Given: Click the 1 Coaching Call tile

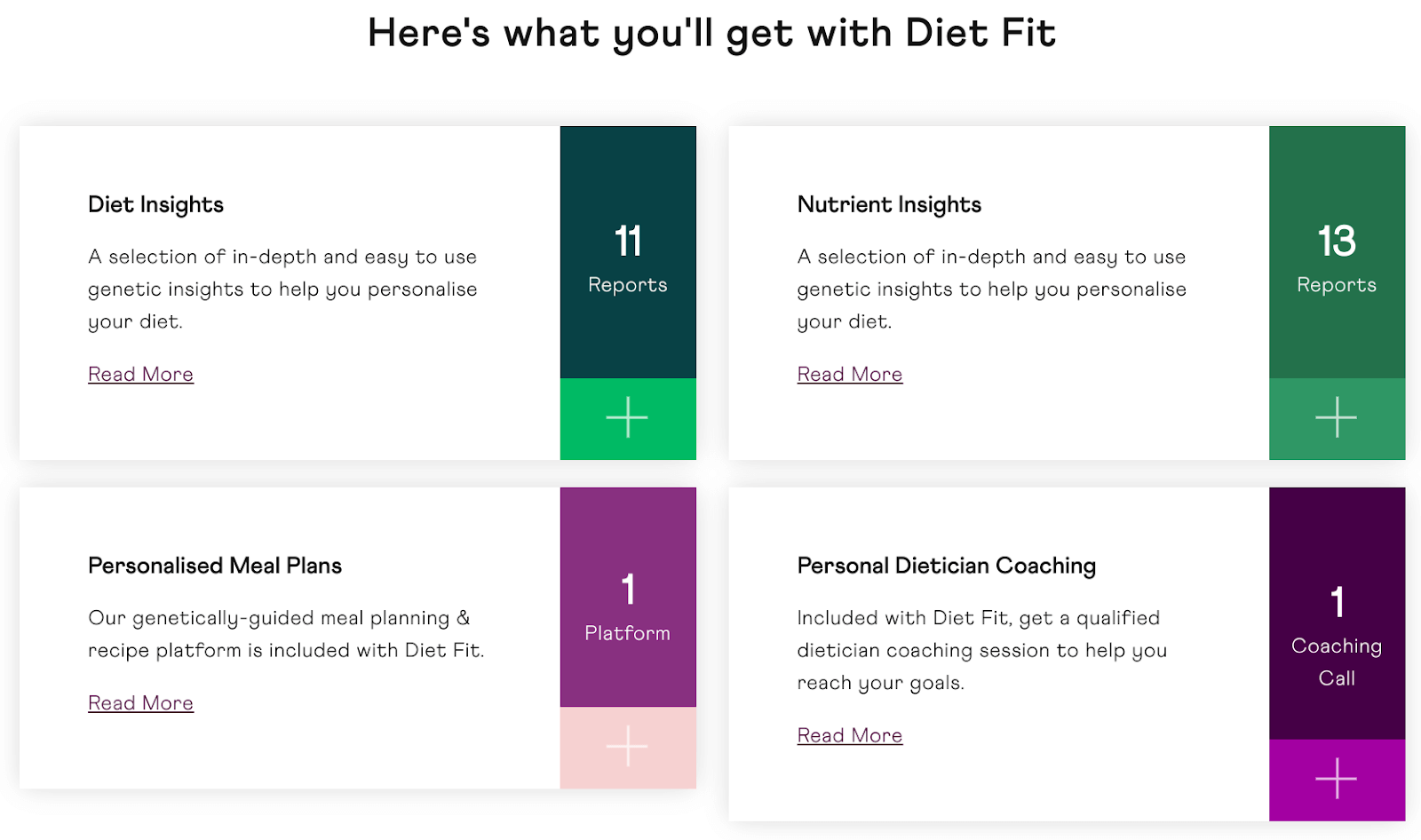Looking at the screenshot, I should tap(1337, 614).
